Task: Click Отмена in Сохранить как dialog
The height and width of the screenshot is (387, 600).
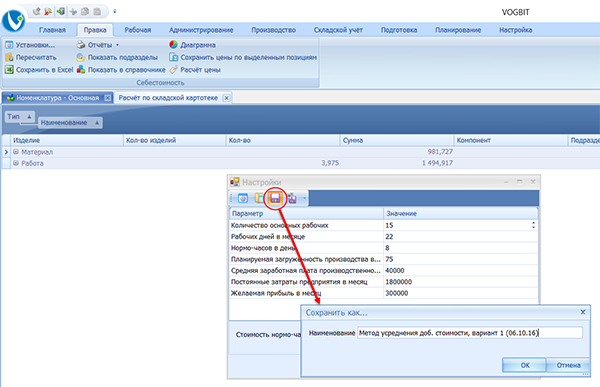Action: (568, 365)
